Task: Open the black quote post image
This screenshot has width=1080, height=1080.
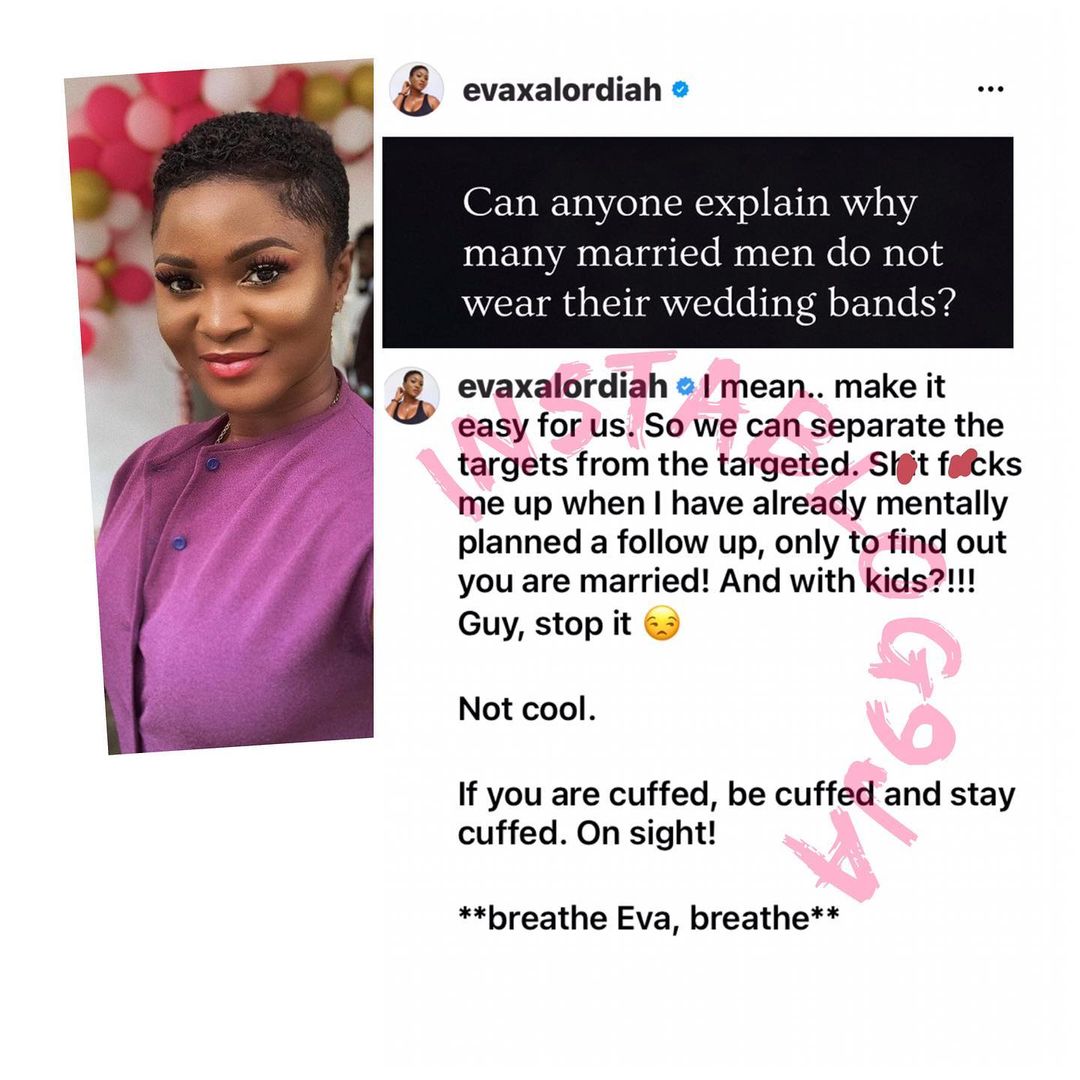Action: 697,242
